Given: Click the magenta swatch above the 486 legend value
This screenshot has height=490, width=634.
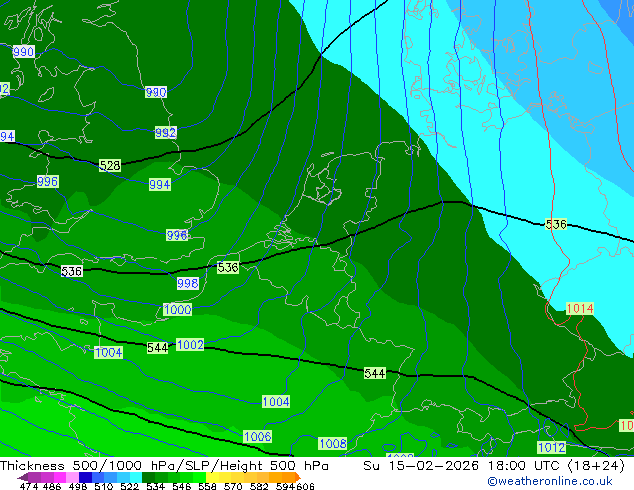Looking at the screenshot, I should 60,476.
